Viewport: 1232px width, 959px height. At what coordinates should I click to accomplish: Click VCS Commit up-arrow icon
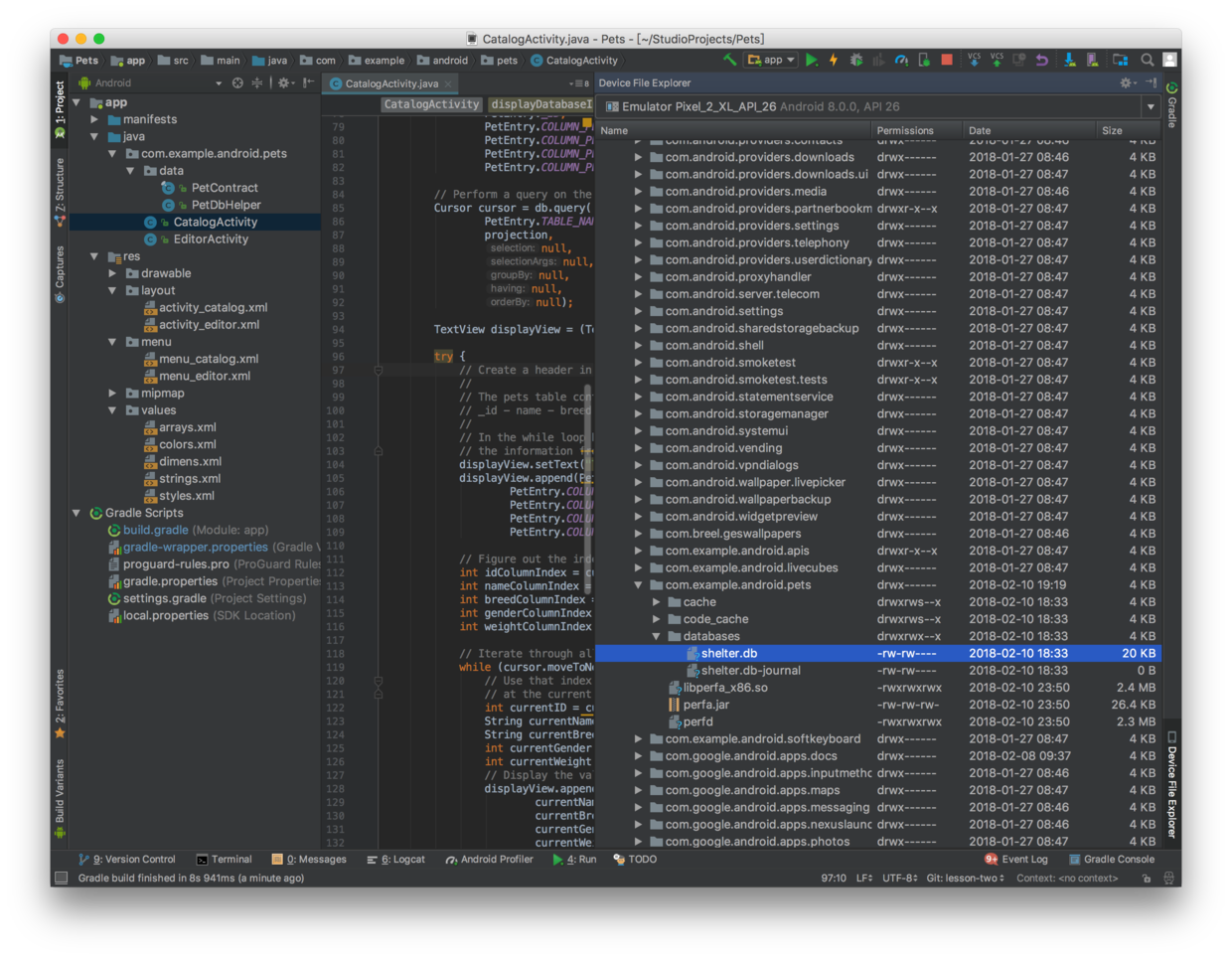997,60
